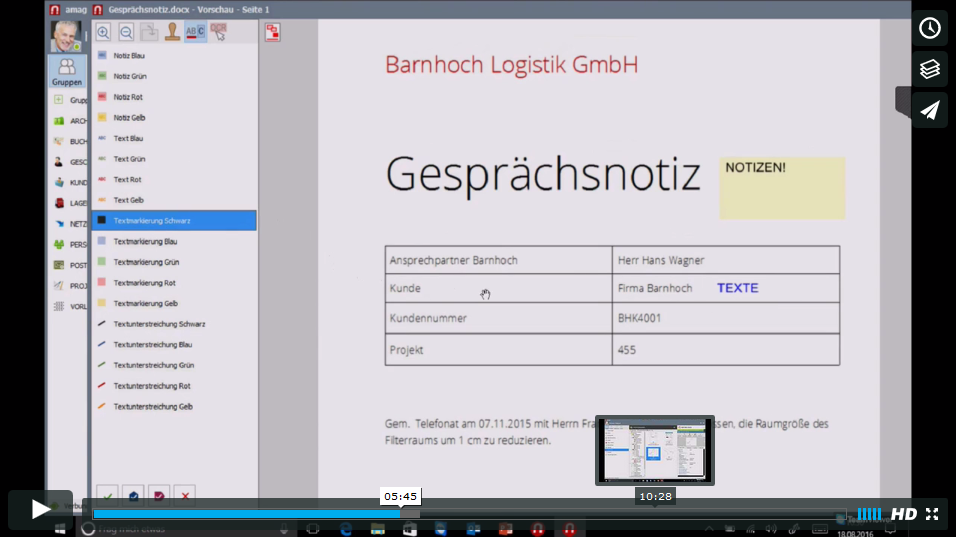The image size is (956, 537).
Task: Adjust the video volume bars
Action: [869, 514]
